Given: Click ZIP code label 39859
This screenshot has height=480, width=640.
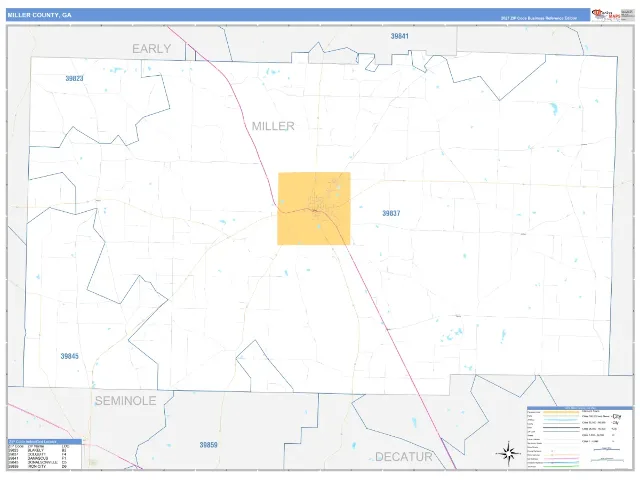Looking at the screenshot, I should (x=209, y=445).
